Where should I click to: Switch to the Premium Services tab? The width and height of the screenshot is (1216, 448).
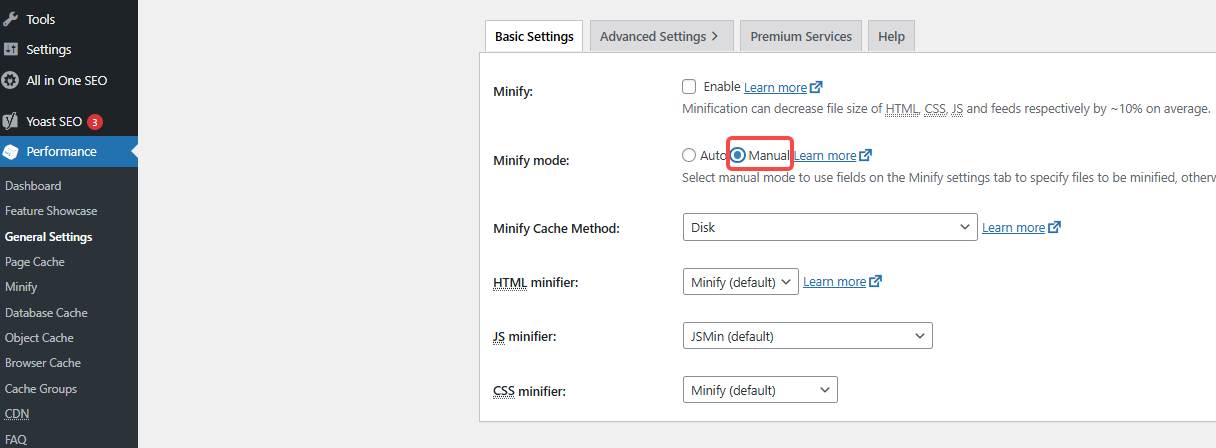pos(801,37)
